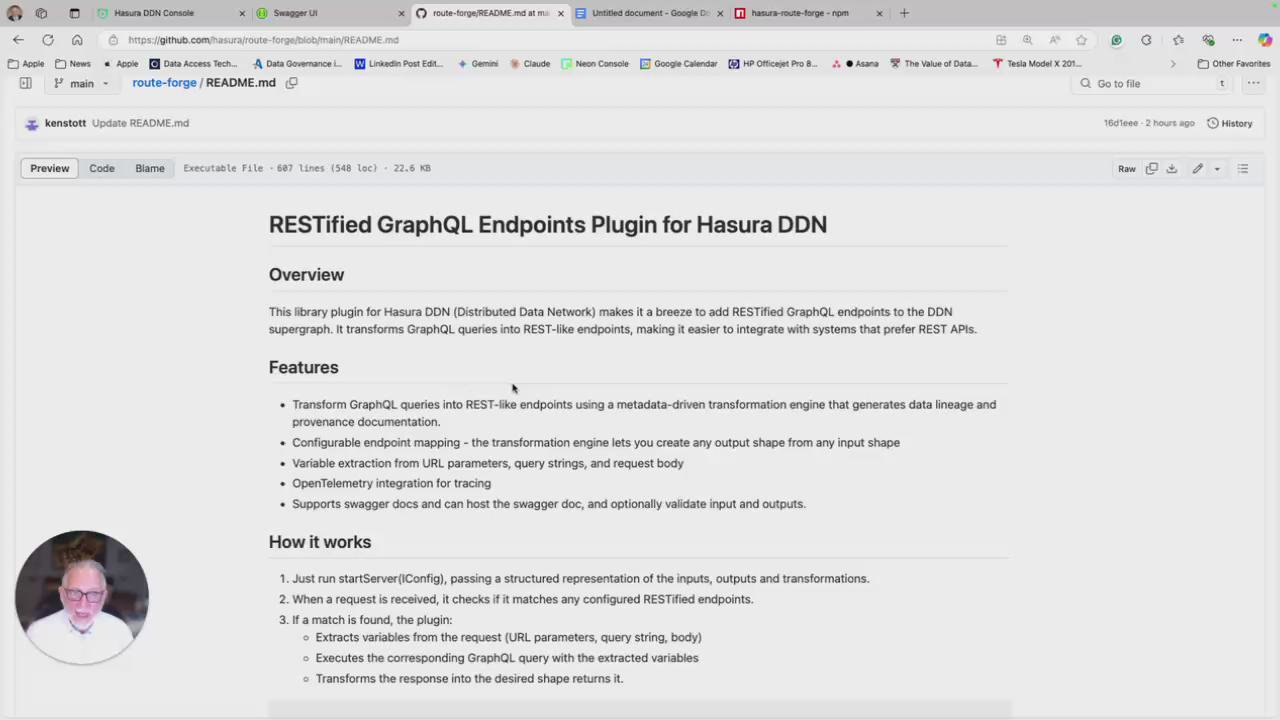Open the Data Governance bookmark
1280x720 pixels.
point(297,64)
